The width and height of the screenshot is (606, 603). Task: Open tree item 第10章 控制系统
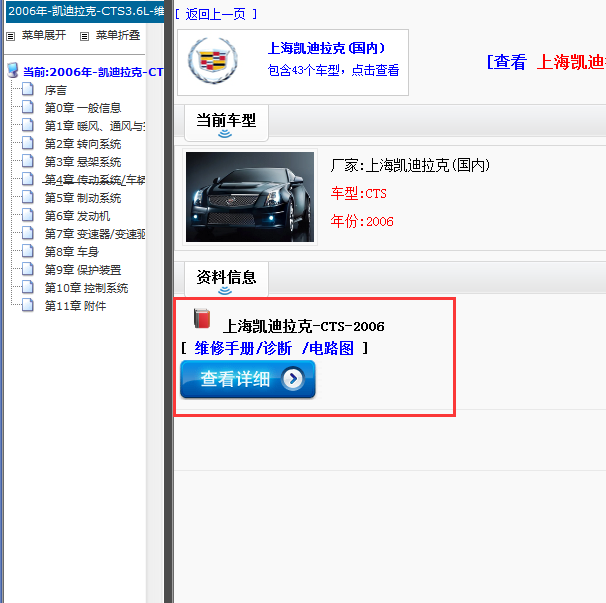(x=87, y=288)
